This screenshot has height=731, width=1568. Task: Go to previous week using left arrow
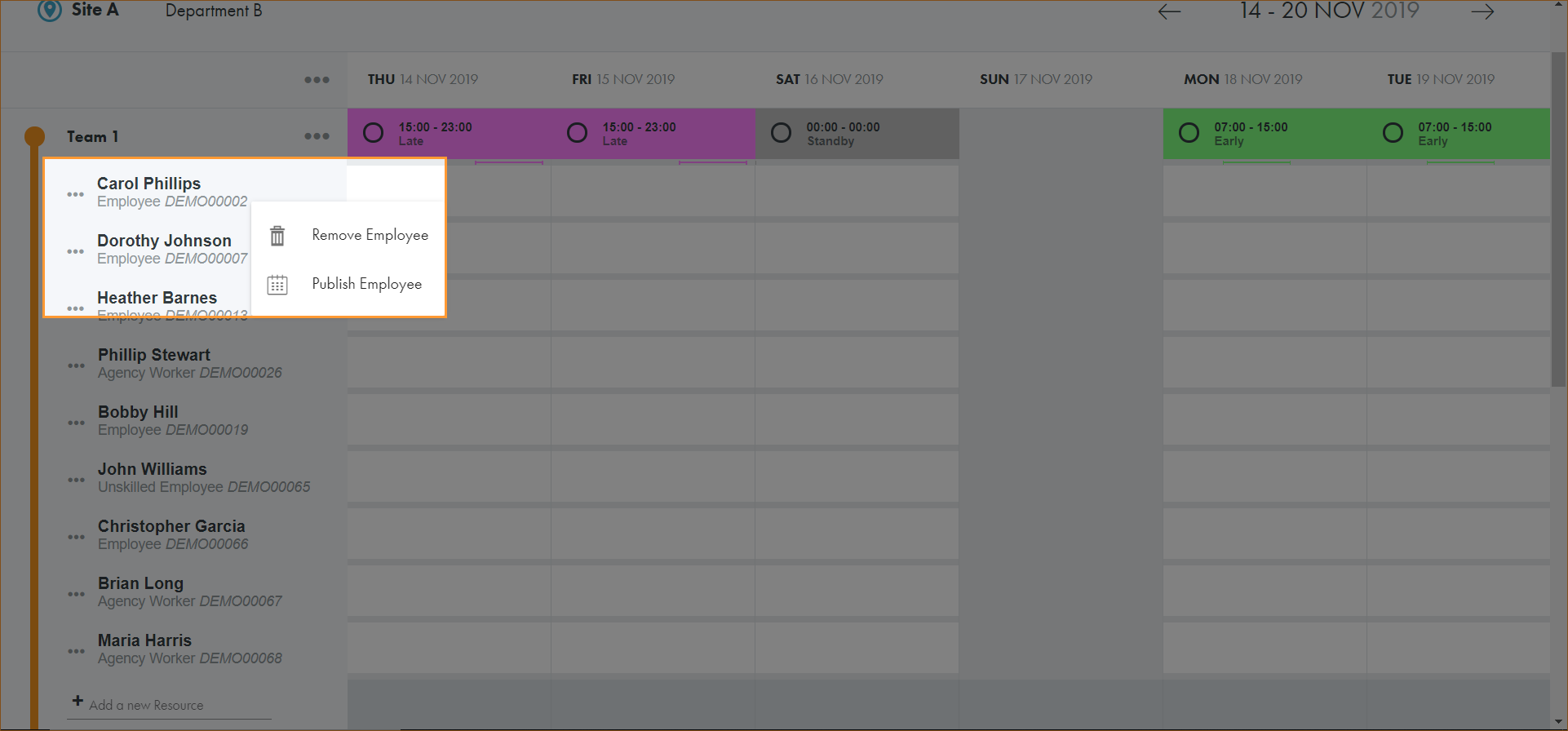tap(1169, 11)
